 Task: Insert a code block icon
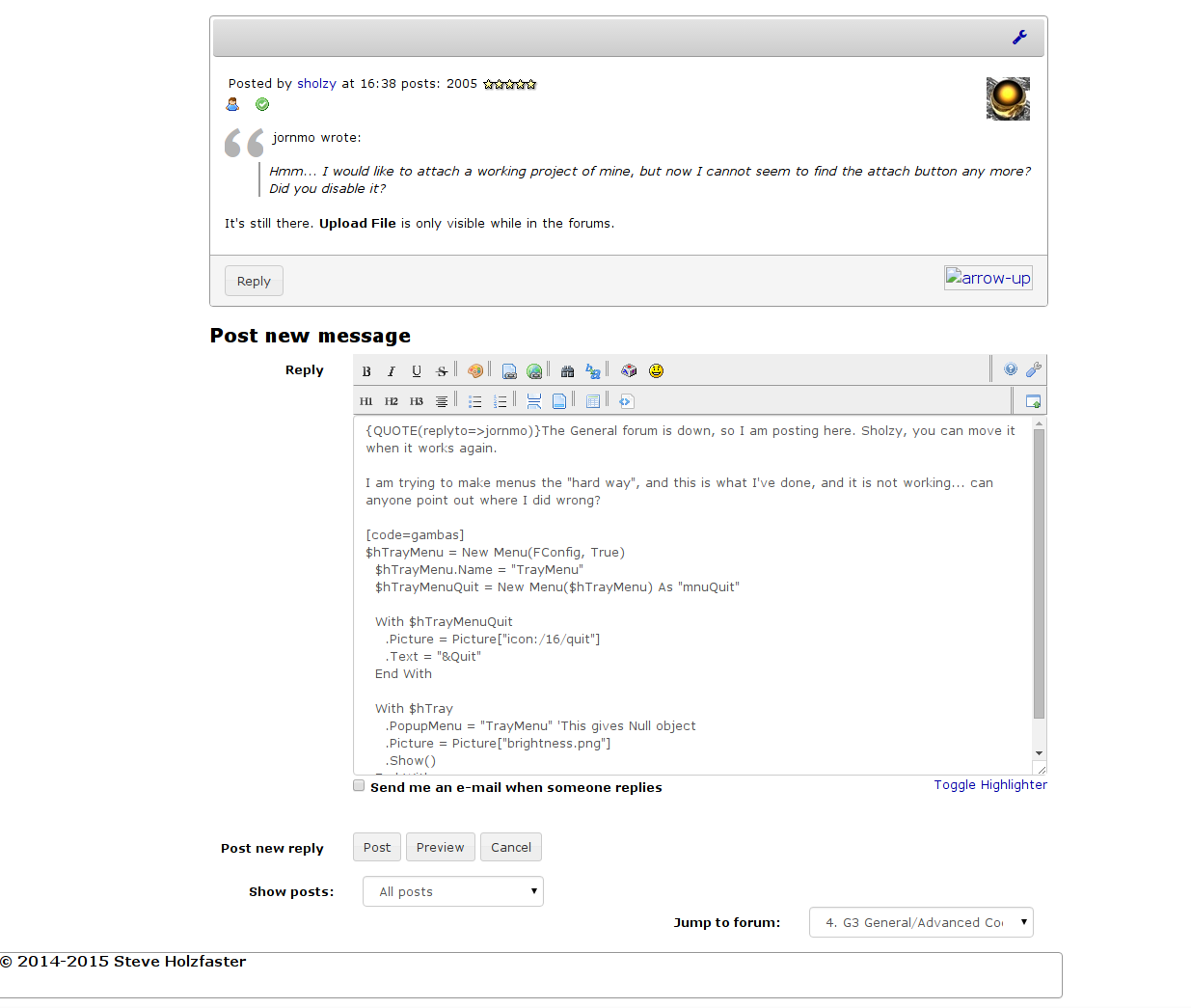626,401
